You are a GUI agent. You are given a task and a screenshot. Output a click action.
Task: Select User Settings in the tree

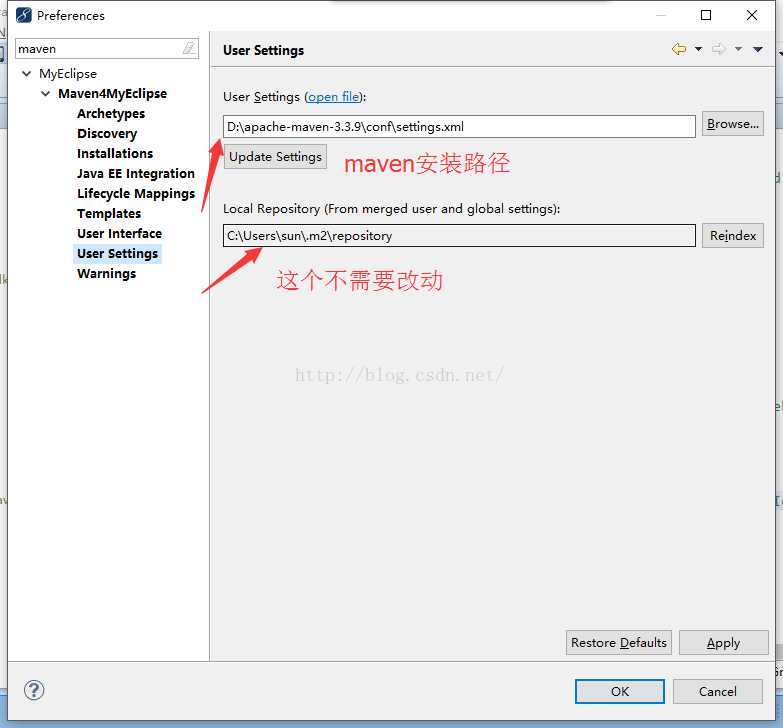(x=117, y=254)
